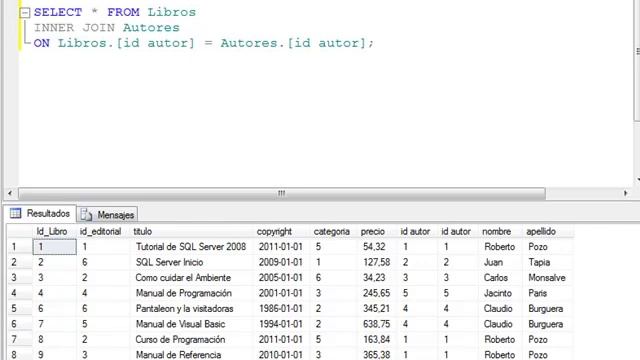
Task: Click 'Autores' after INNER JOIN in query
Action: coord(151,28)
